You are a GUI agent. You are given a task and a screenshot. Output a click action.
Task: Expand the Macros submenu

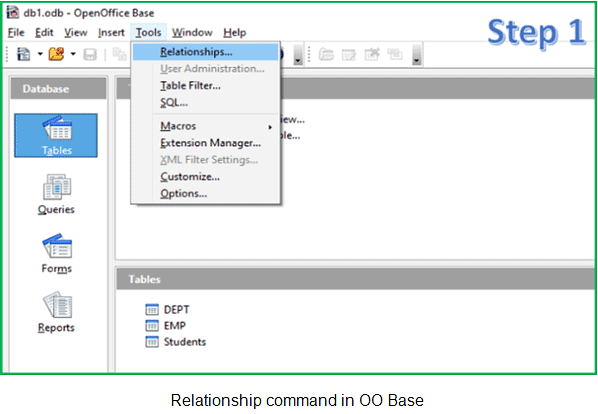point(206,126)
